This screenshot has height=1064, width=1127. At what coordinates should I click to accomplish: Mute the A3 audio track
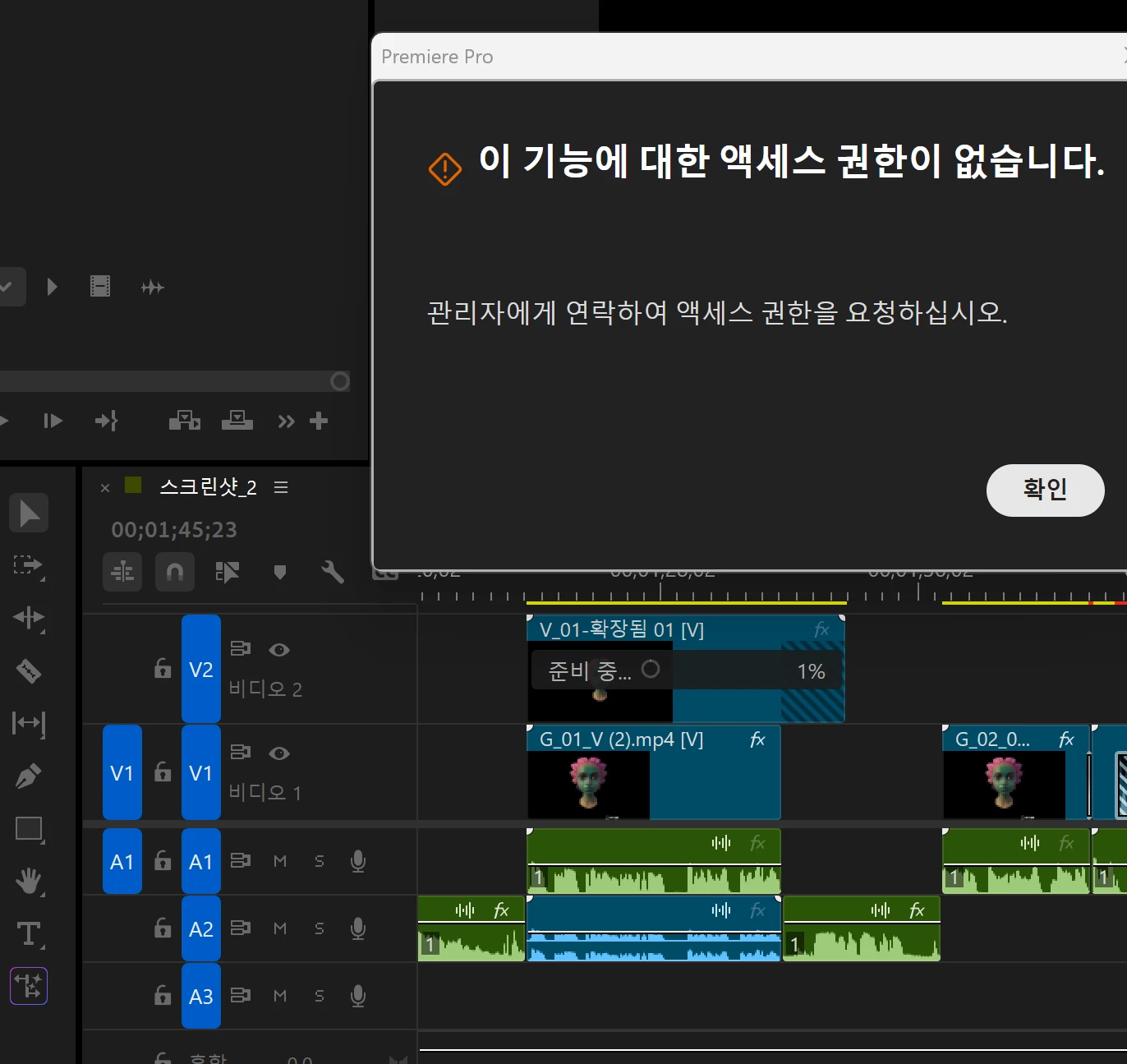point(280,996)
